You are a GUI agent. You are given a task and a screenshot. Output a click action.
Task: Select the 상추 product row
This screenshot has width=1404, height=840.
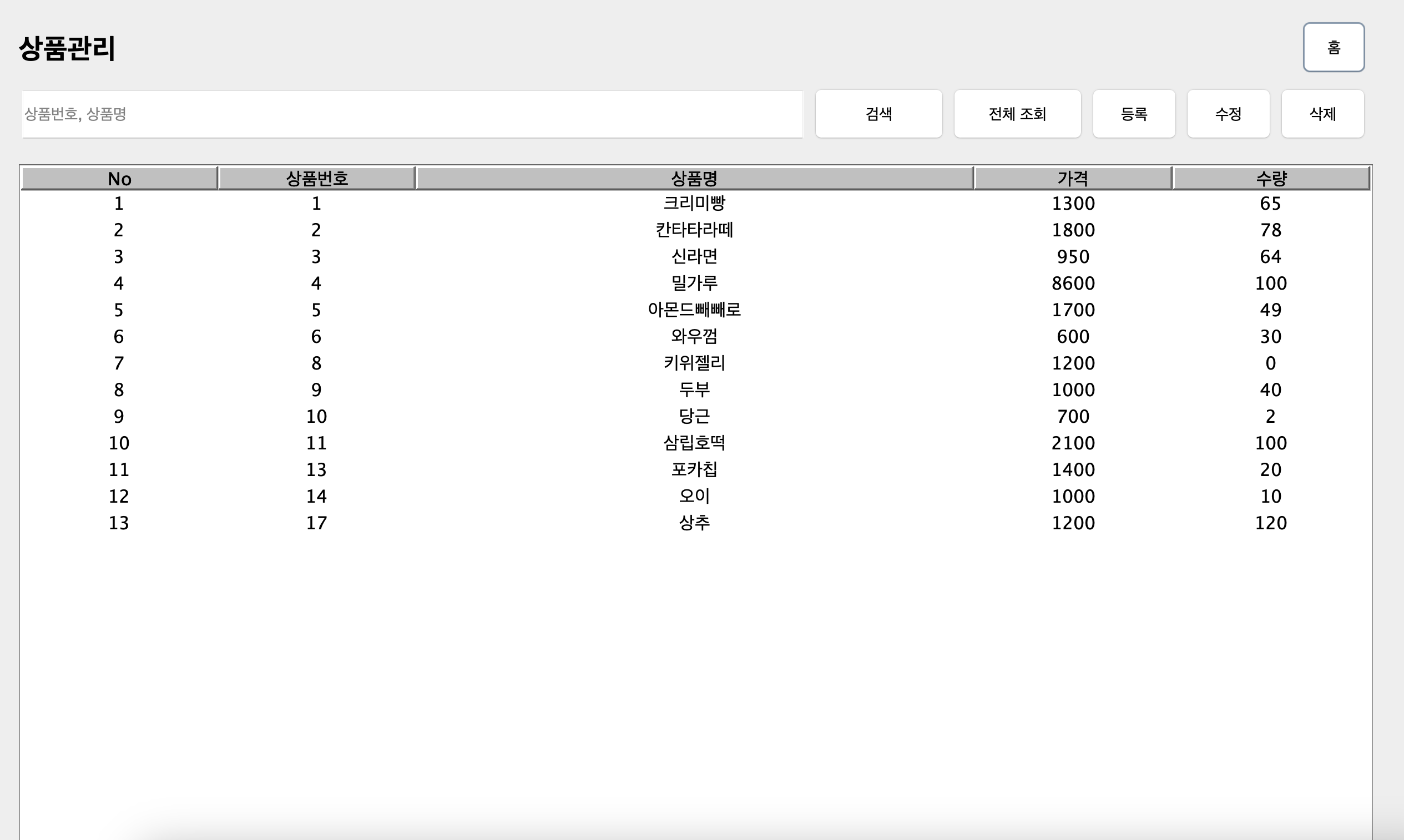point(694,523)
